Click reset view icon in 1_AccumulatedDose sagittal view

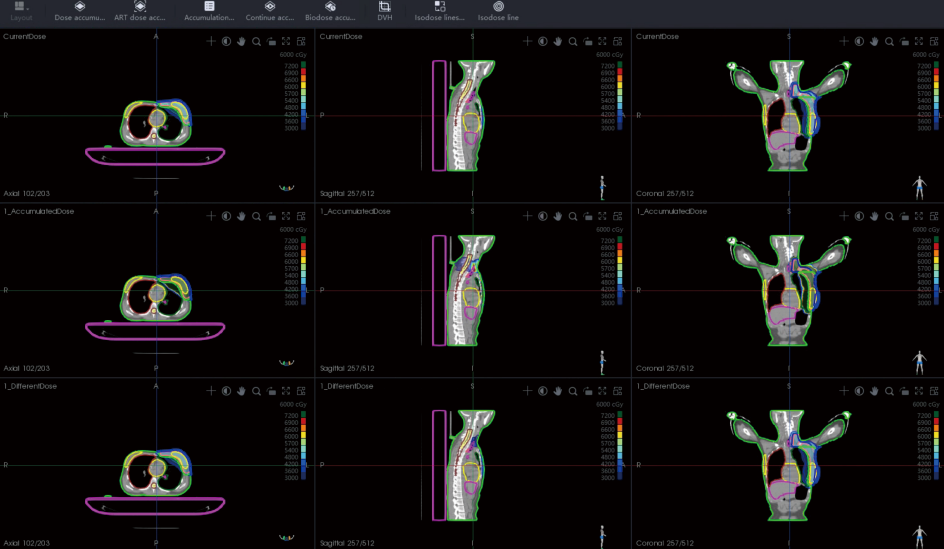(x=588, y=216)
